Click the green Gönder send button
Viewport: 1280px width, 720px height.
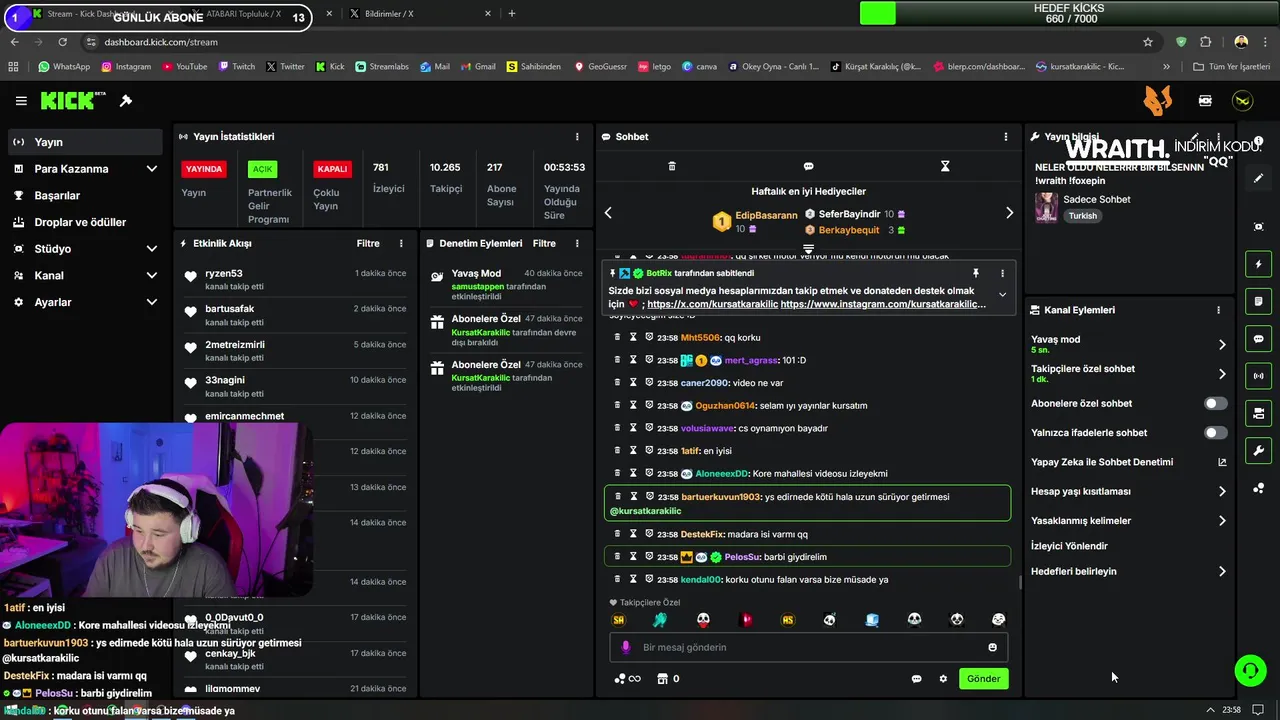[983, 679]
